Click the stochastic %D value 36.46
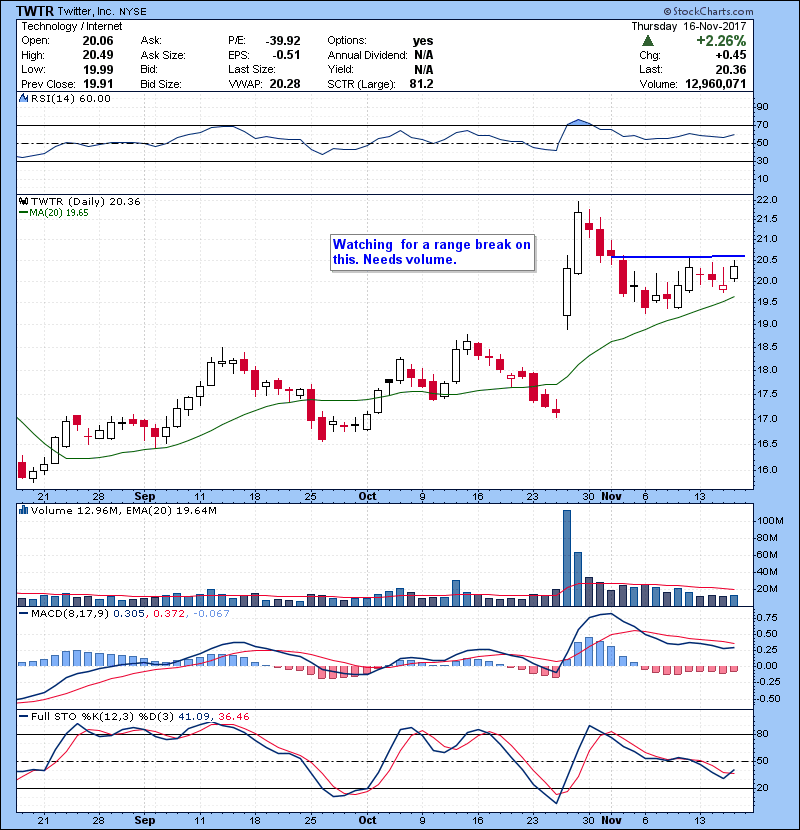The image size is (800, 830). [233, 716]
